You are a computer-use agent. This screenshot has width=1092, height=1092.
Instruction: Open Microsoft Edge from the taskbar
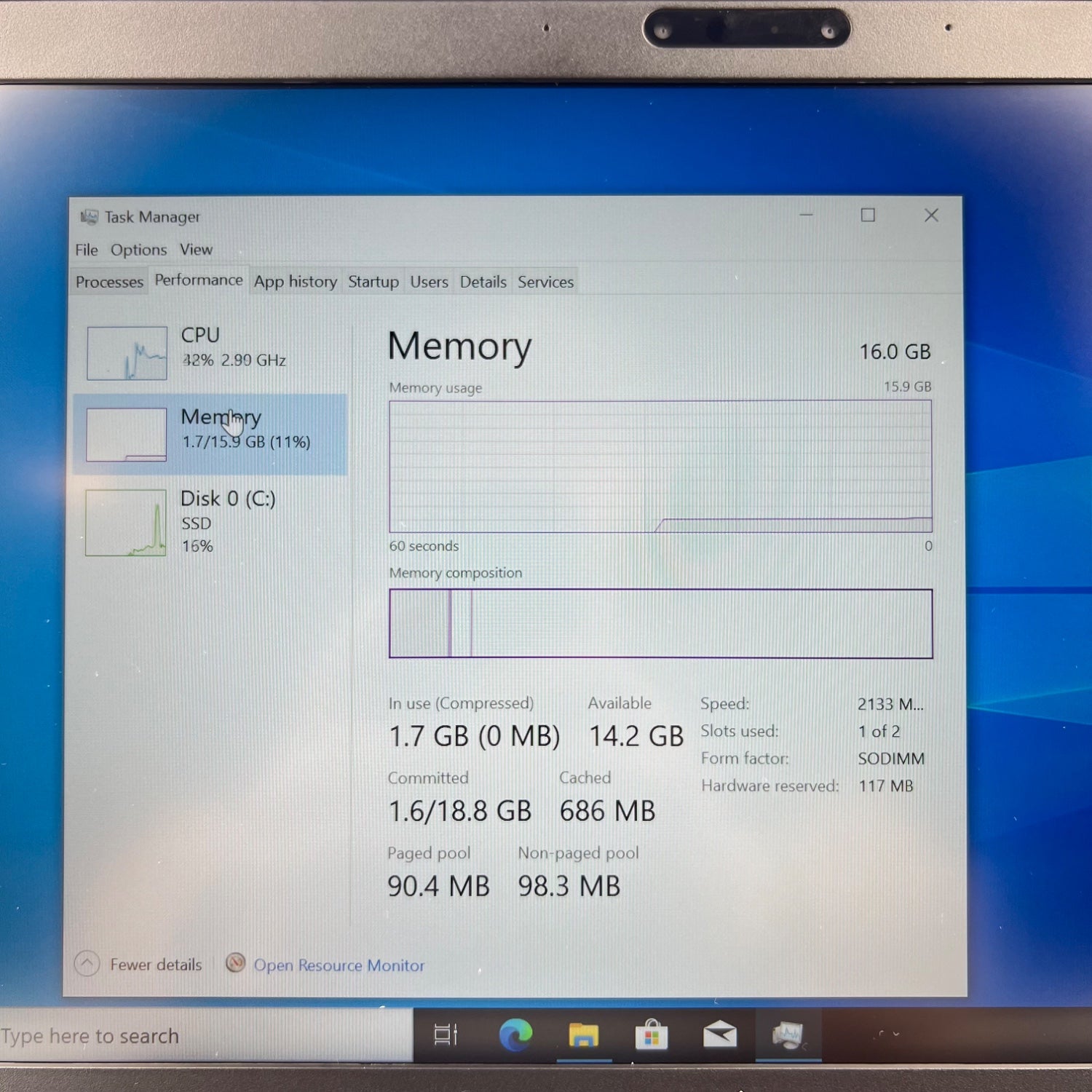pyautogui.click(x=515, y=1035)
